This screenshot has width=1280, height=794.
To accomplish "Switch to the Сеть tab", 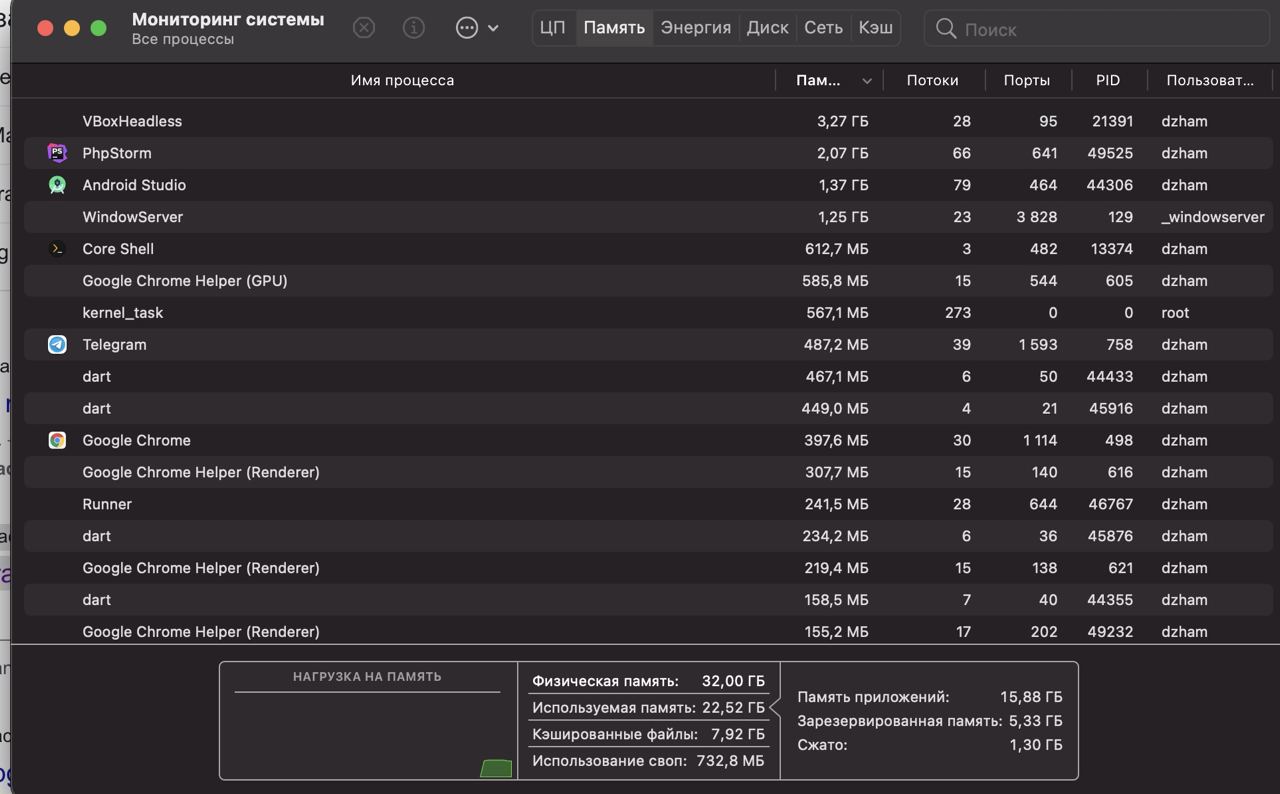I will [824, 28].
